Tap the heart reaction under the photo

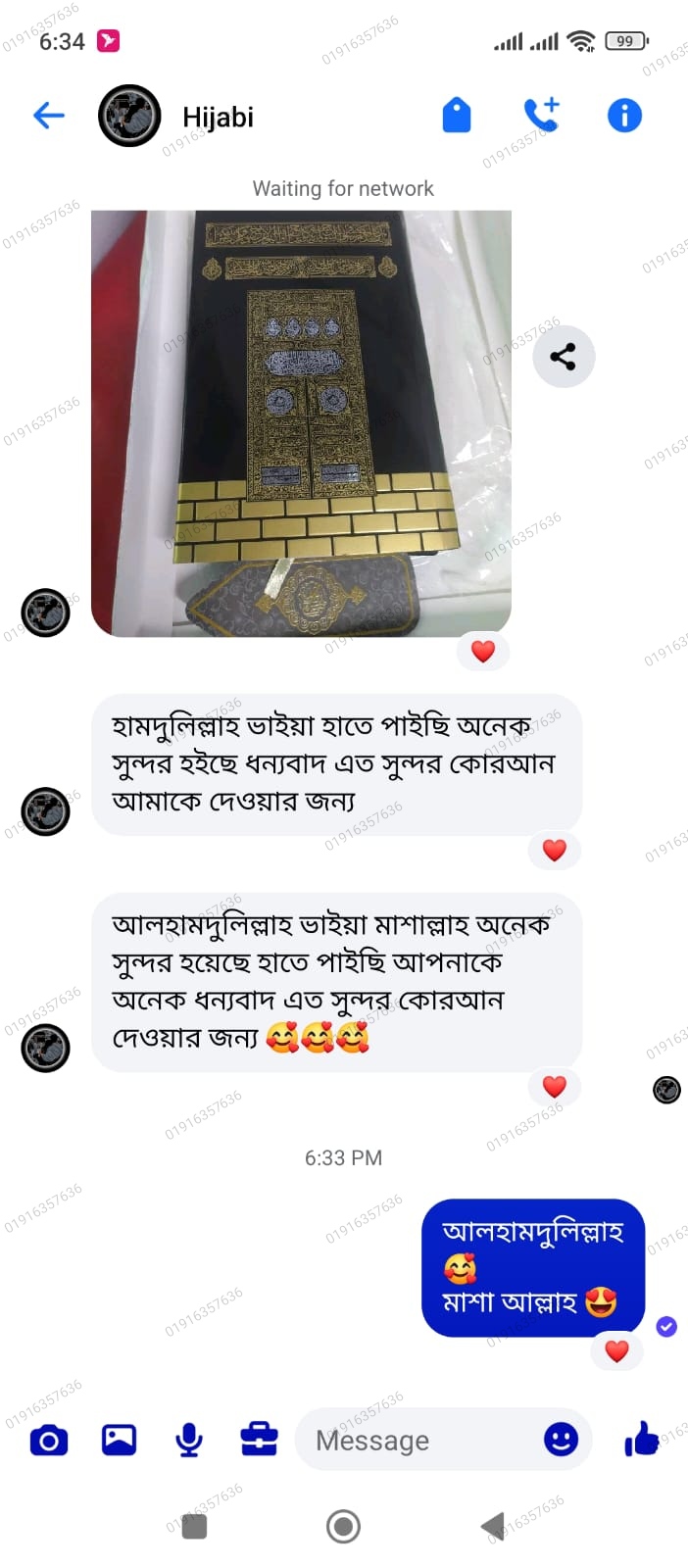tap(483, 652)
